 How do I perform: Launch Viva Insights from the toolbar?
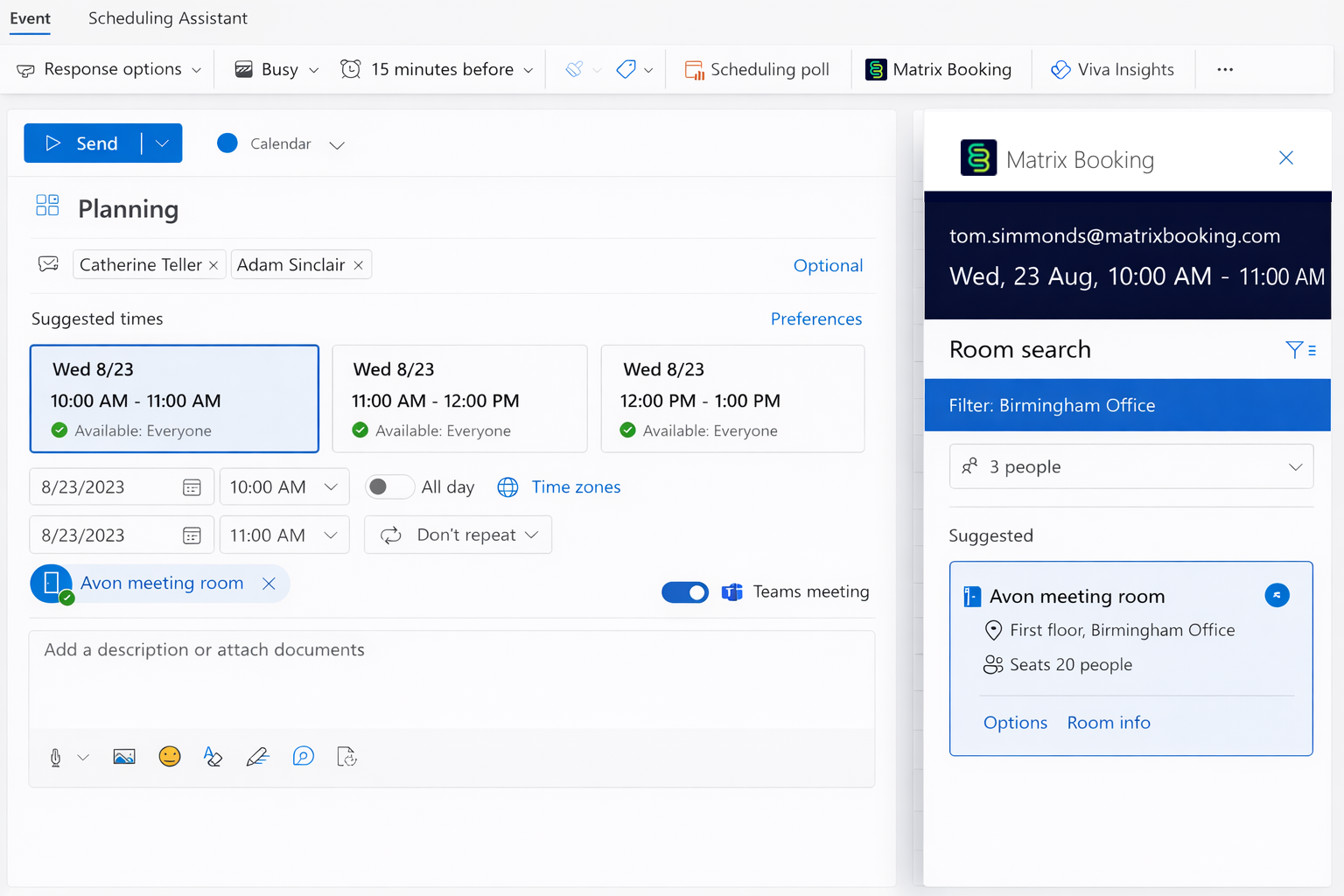pyautogui.click(x=1112, y=69)
